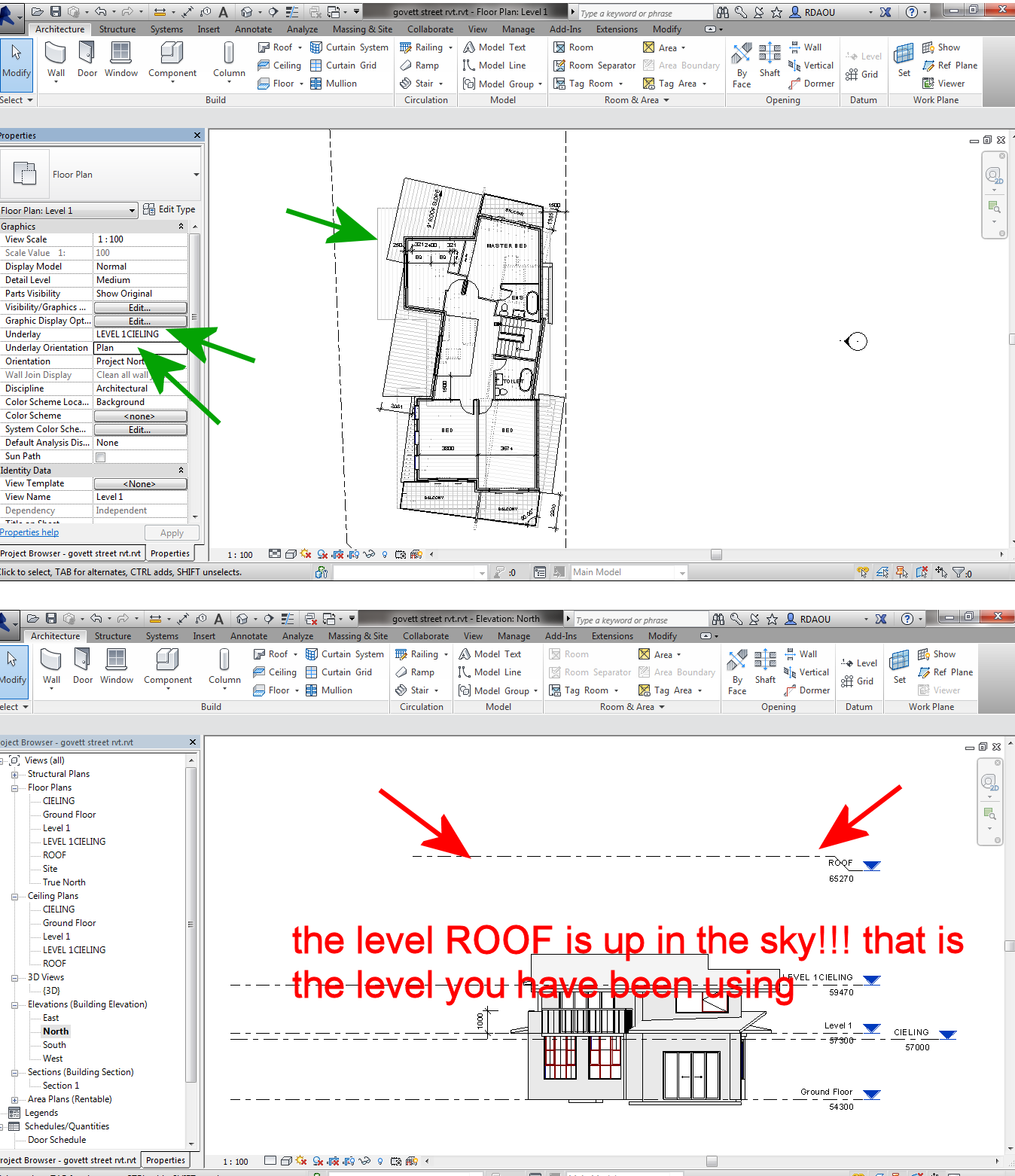Click Window tool in Floor Plan: Level 1 window

pos(121,60)
